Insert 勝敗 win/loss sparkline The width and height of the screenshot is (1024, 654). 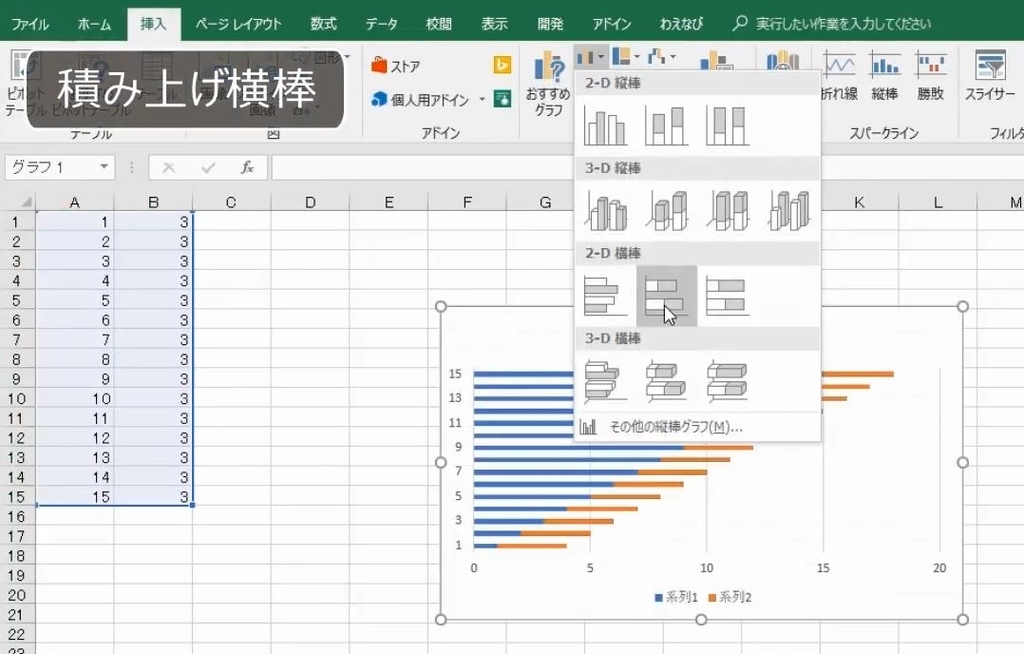click(931, 76)
